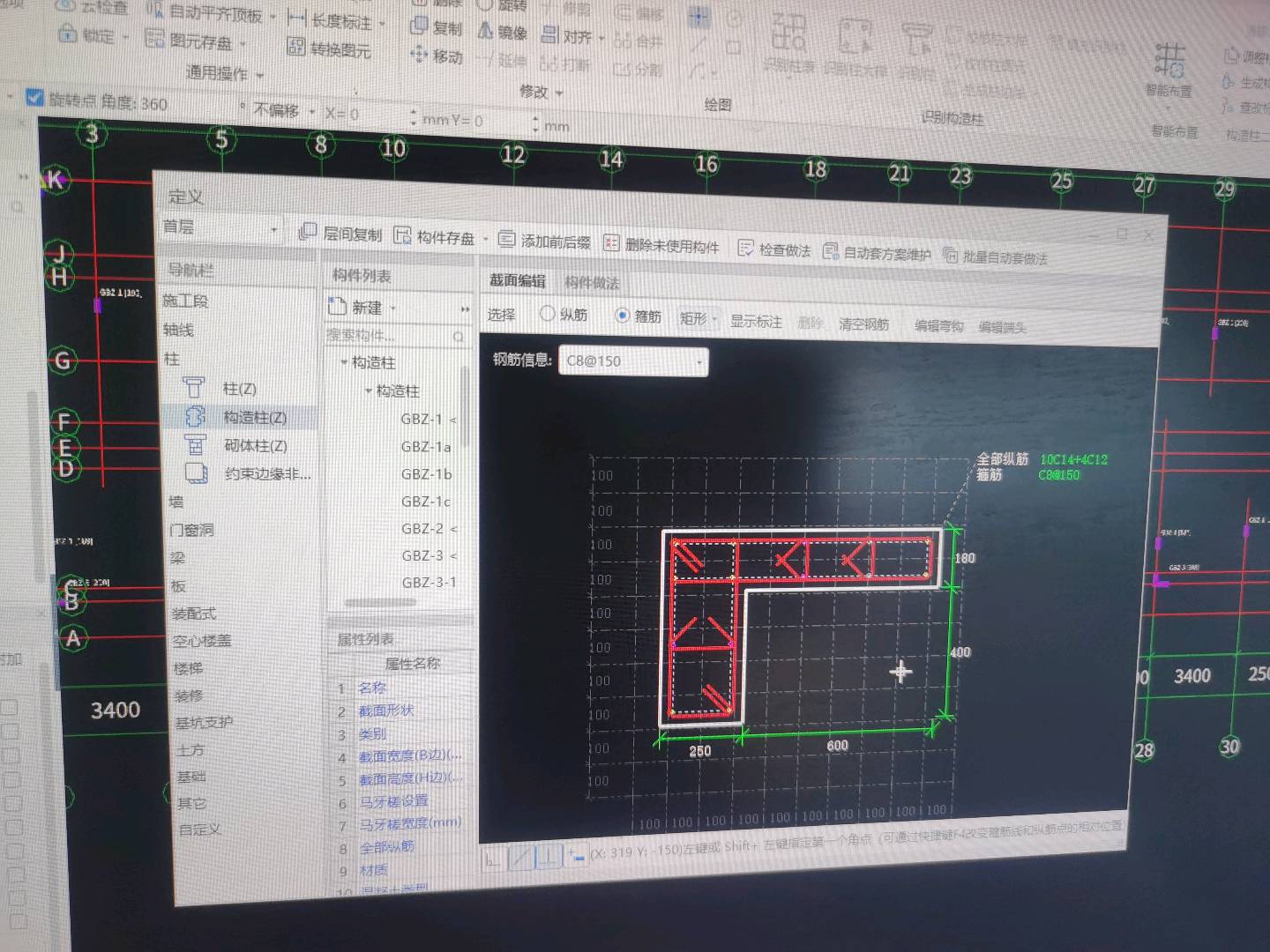Screen dimensions: 1270x952
Task: Click the 镜像 mirror icon in the ribbon
Action: click(486, 31)
